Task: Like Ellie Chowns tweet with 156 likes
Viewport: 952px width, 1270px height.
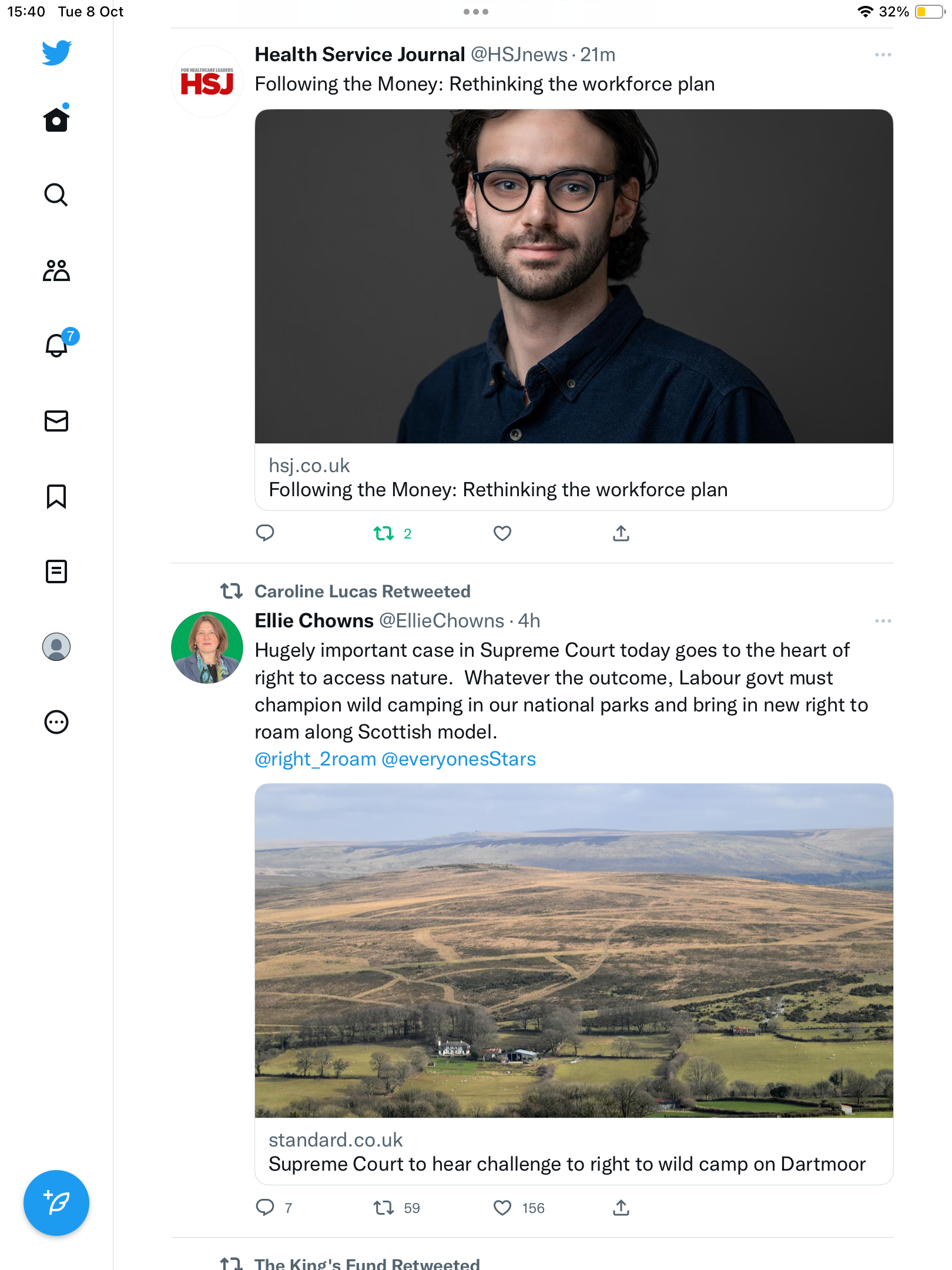Action: click(519, 1208)
